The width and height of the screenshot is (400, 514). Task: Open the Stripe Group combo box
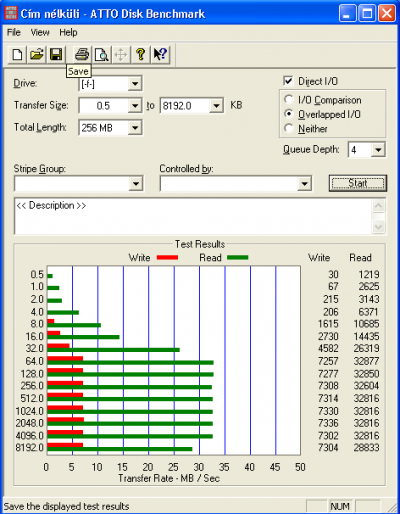[79, 184]
